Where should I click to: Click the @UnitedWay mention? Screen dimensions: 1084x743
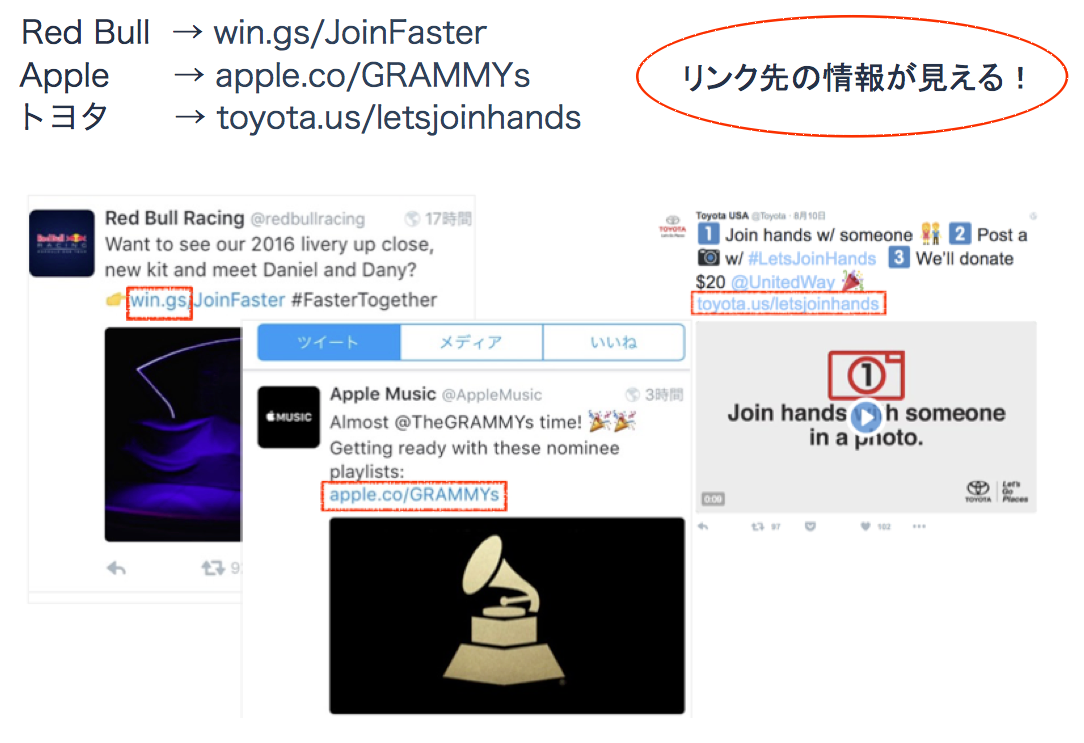pos(783,282)
